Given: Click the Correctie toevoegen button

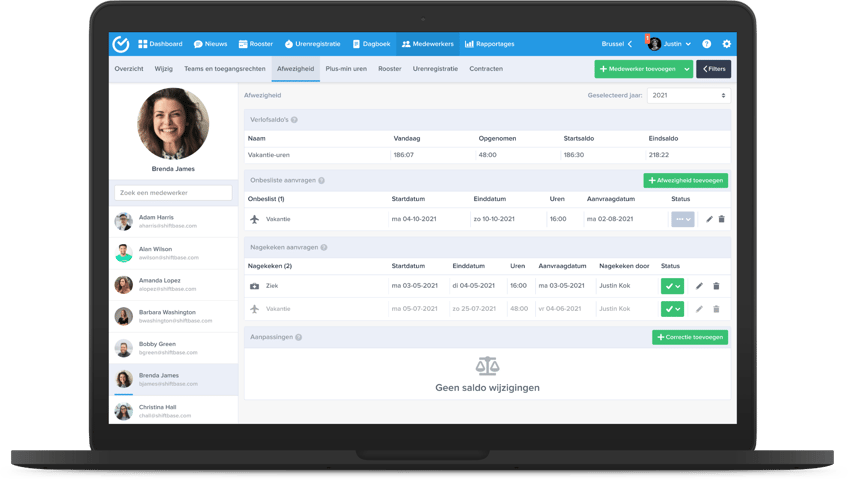Looking at the screenshot, I should [690, 337].
